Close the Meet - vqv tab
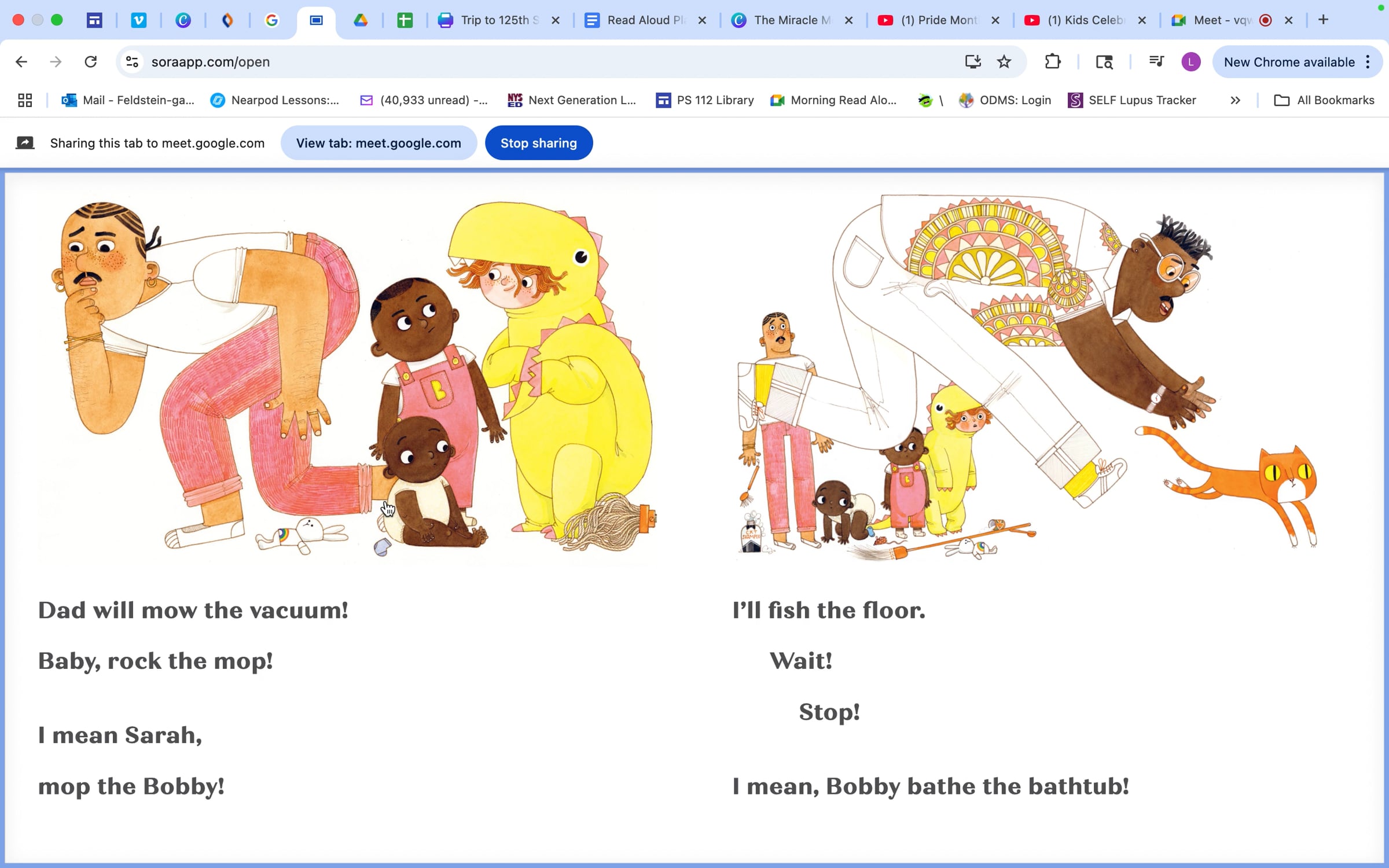Viewport: 1389px width, 868px height. click(x=1289, y=20)
